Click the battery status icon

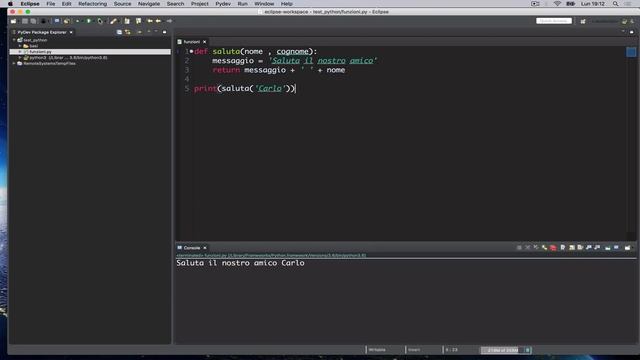pos(571,4)
